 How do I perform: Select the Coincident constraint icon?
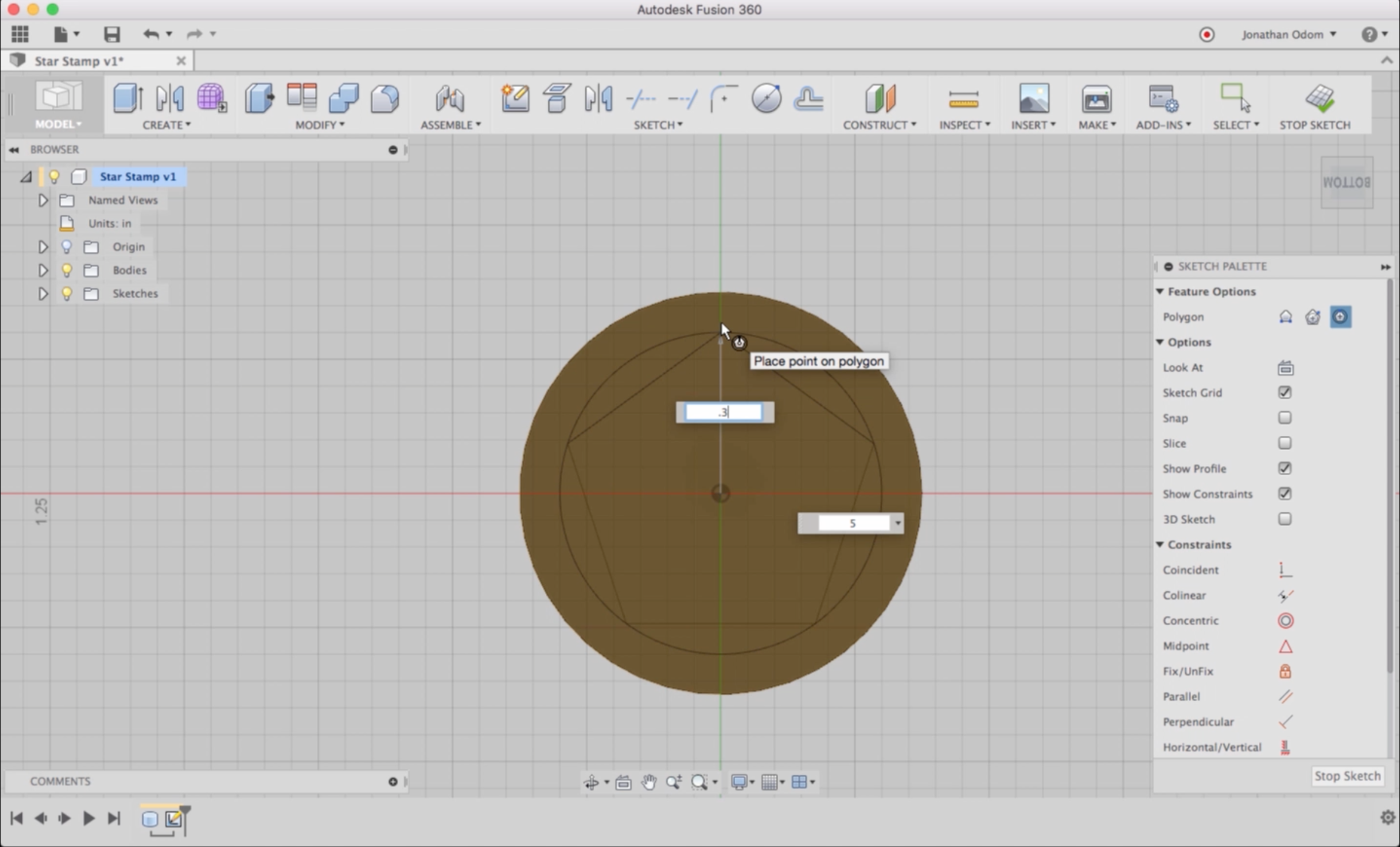click(x=1285, y=569)
